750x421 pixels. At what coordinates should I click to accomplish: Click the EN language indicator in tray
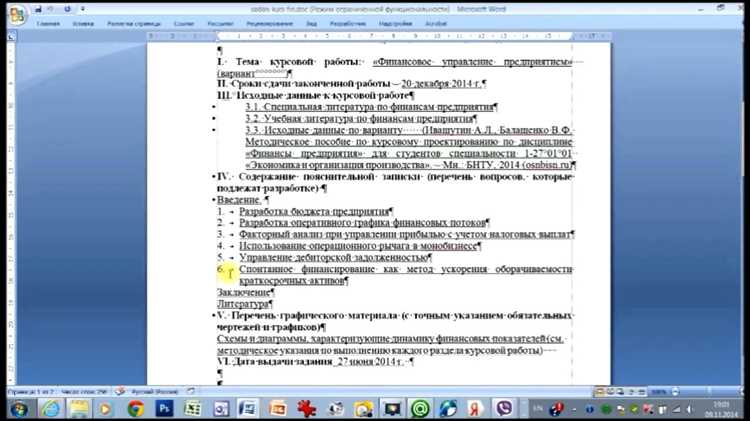click(x=538, y=409)
